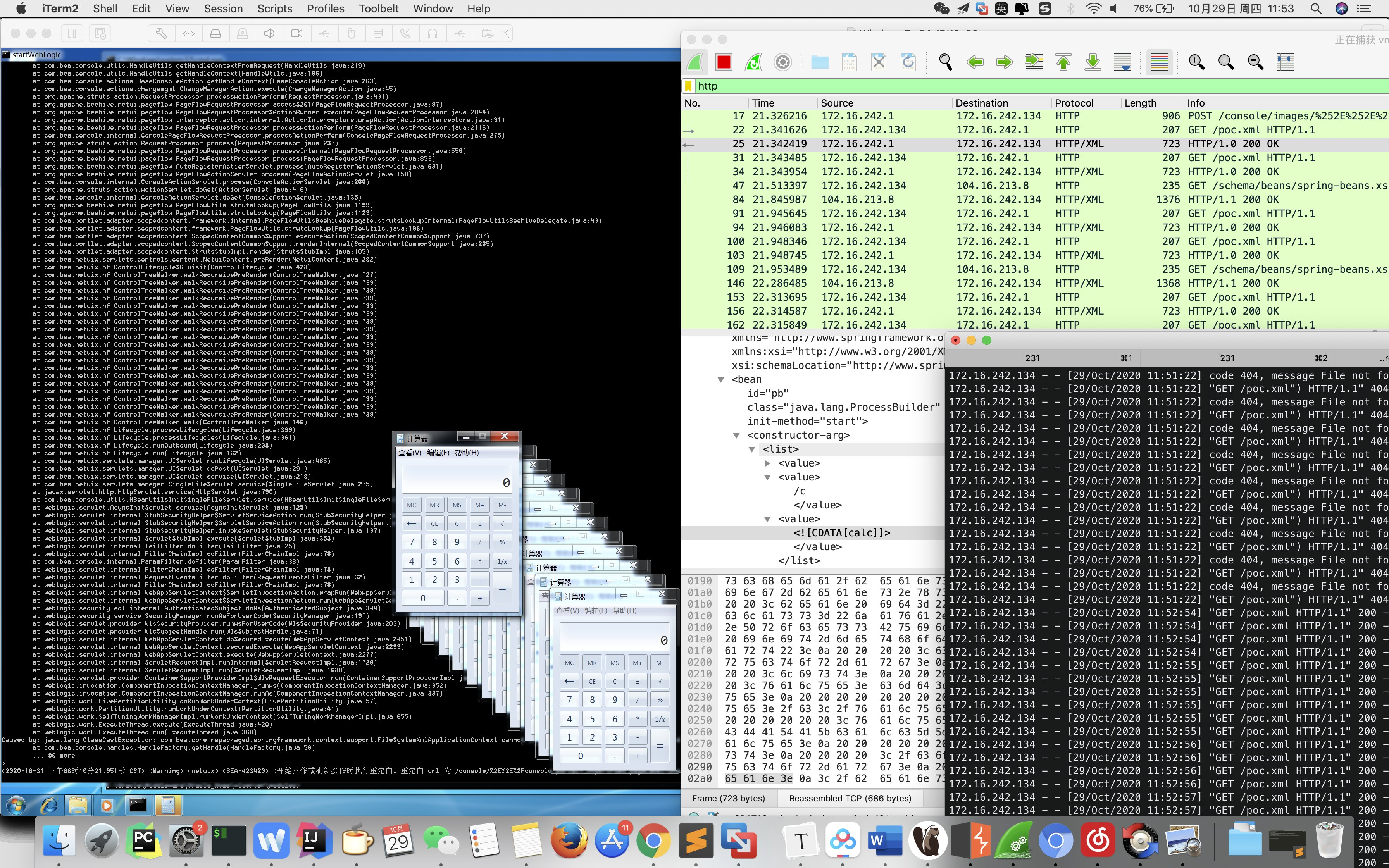Open capture options gear icon

(x=782, y=62)
